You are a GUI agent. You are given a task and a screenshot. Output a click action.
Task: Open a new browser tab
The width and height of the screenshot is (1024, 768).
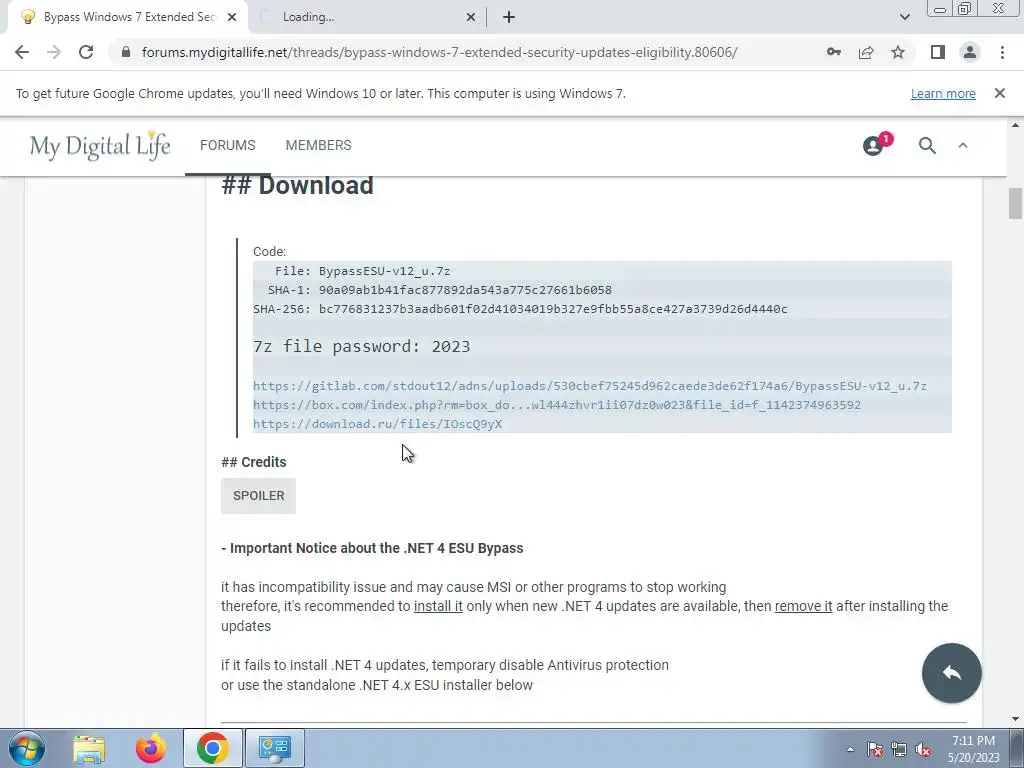[509, 17]
